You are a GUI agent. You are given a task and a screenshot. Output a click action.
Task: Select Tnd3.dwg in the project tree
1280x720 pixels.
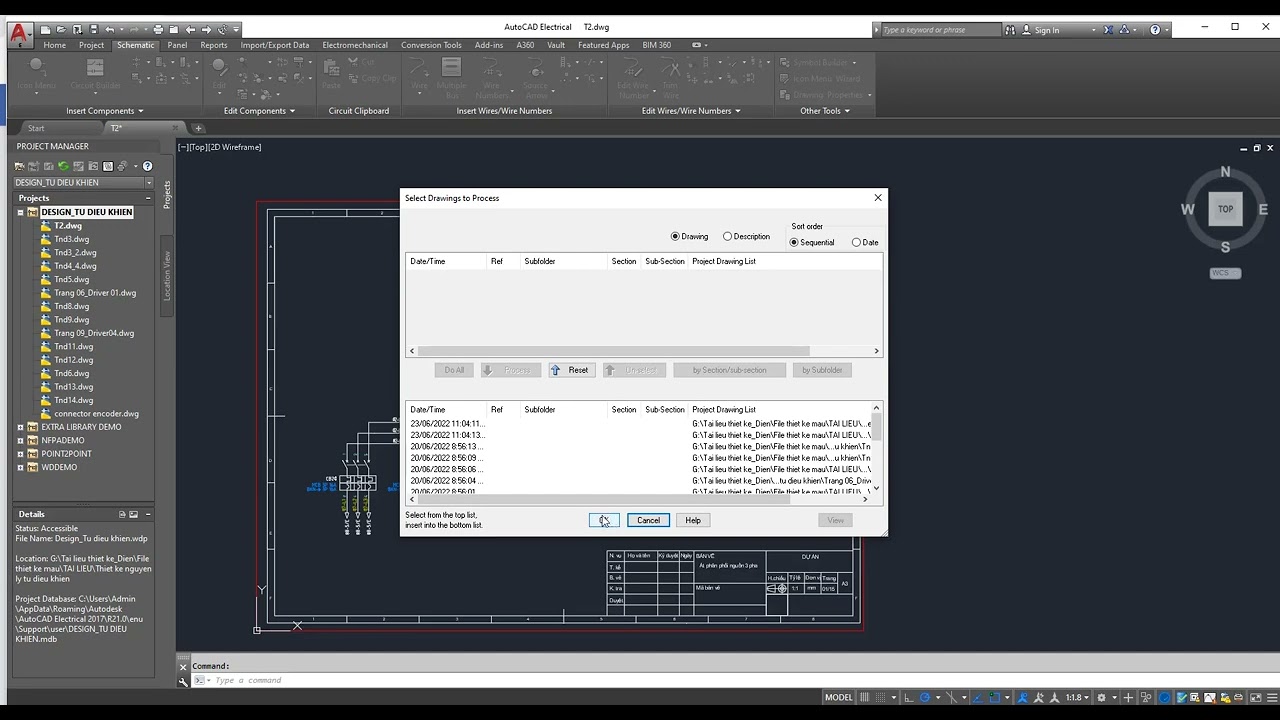pos(71,239)
